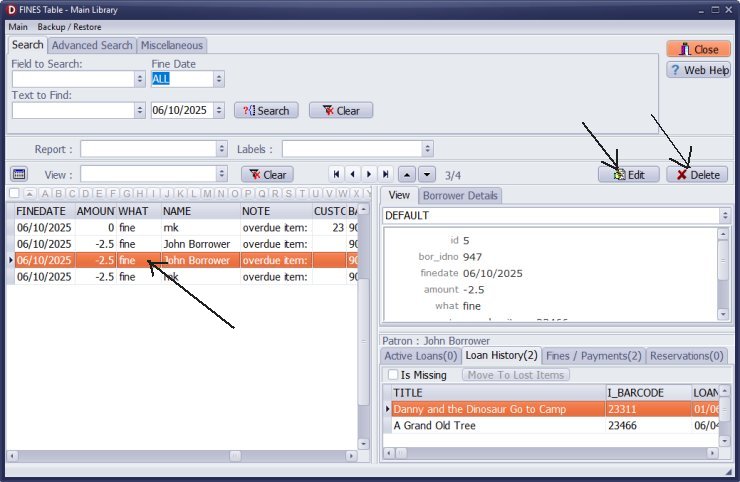Click the Delete button with red X
This screenshot has height=482, width=740.
(x=697, y=174)
